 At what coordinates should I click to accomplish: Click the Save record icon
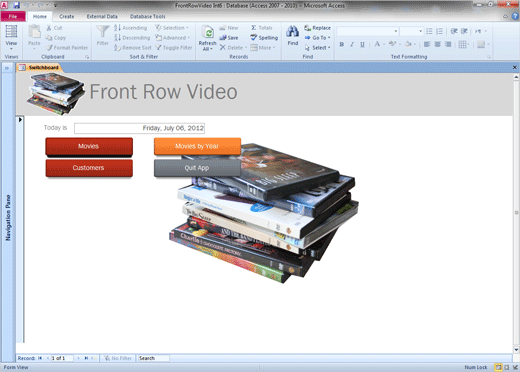tap(223, 38)
